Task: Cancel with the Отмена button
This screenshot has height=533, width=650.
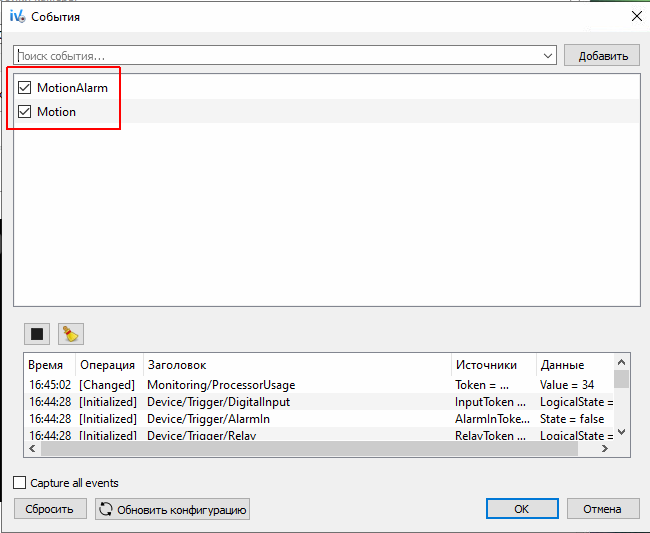Action: click(603, 509)
